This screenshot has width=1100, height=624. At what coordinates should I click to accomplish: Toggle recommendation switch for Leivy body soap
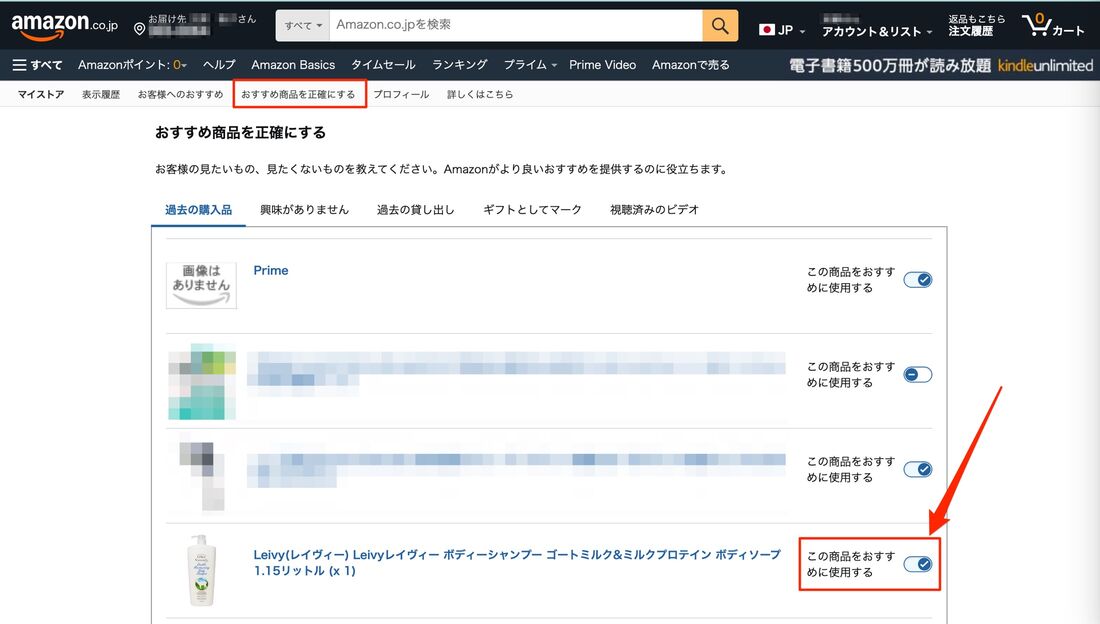(918, 564)
